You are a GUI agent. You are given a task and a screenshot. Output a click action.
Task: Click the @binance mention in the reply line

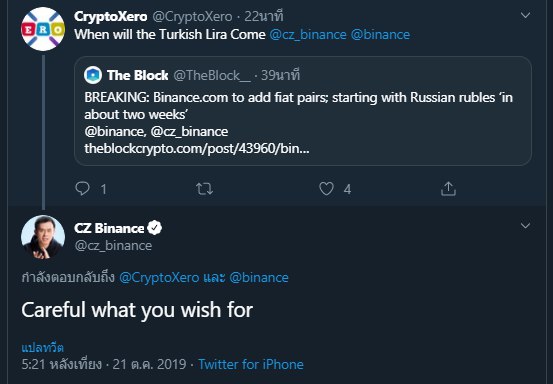(259, 278)
